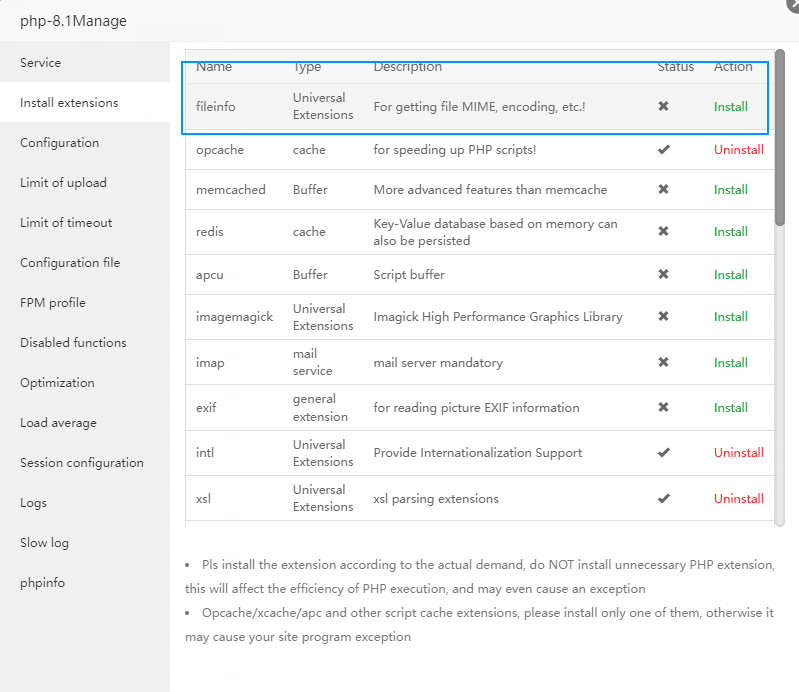Click the imagemagick X status icon

[x=663, y=316]
